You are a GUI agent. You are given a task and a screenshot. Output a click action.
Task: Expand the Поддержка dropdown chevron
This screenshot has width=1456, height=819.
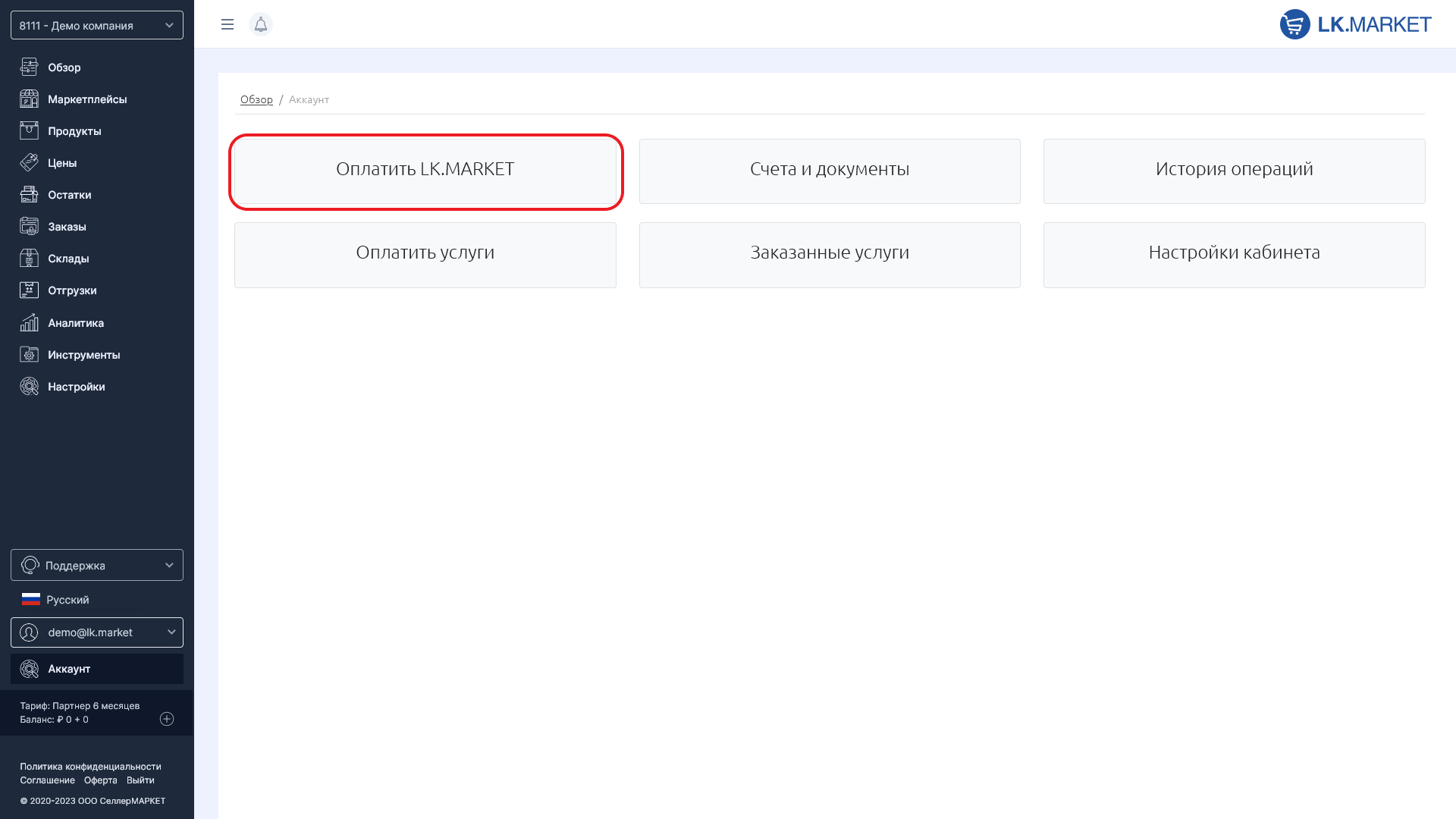(x=169, y=565)
